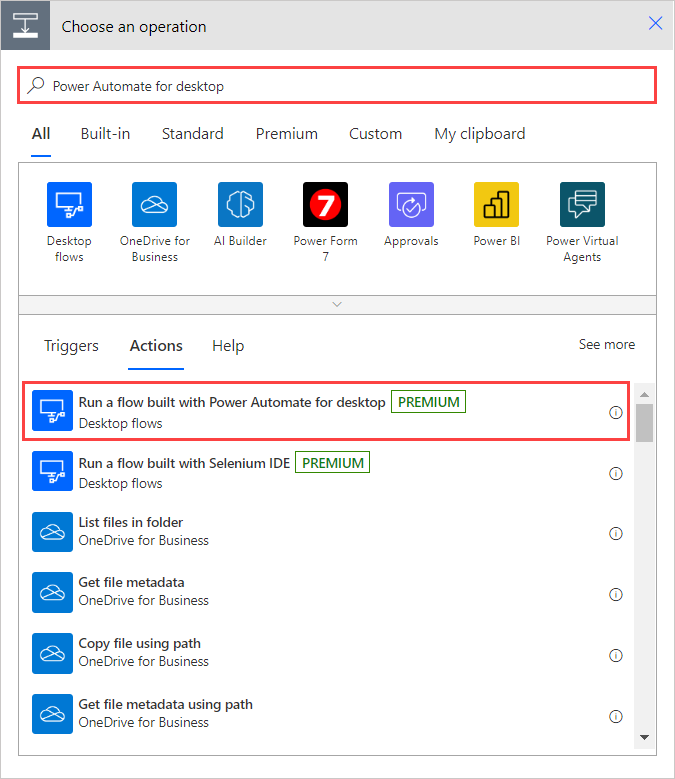675x779 pixels.
Task: Click the scrollbar down arrow
Action: (x=644, y=737)
